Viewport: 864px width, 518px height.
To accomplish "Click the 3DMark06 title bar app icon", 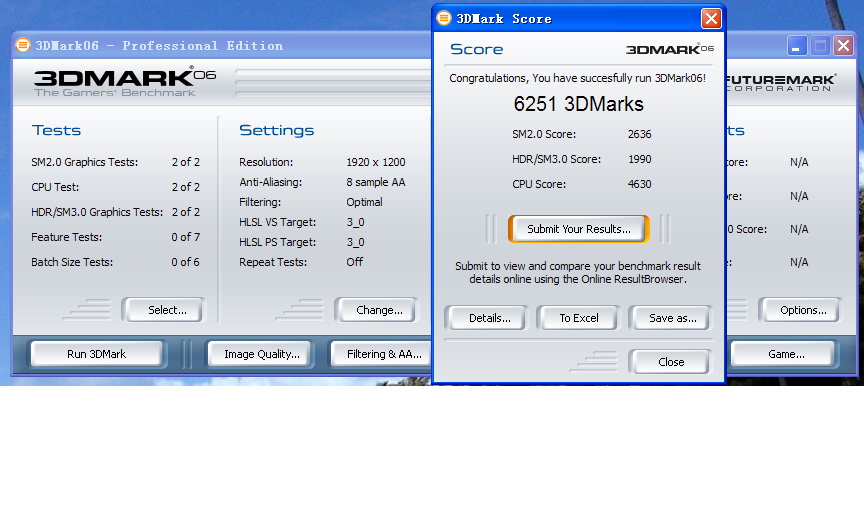I will point(23,45).
